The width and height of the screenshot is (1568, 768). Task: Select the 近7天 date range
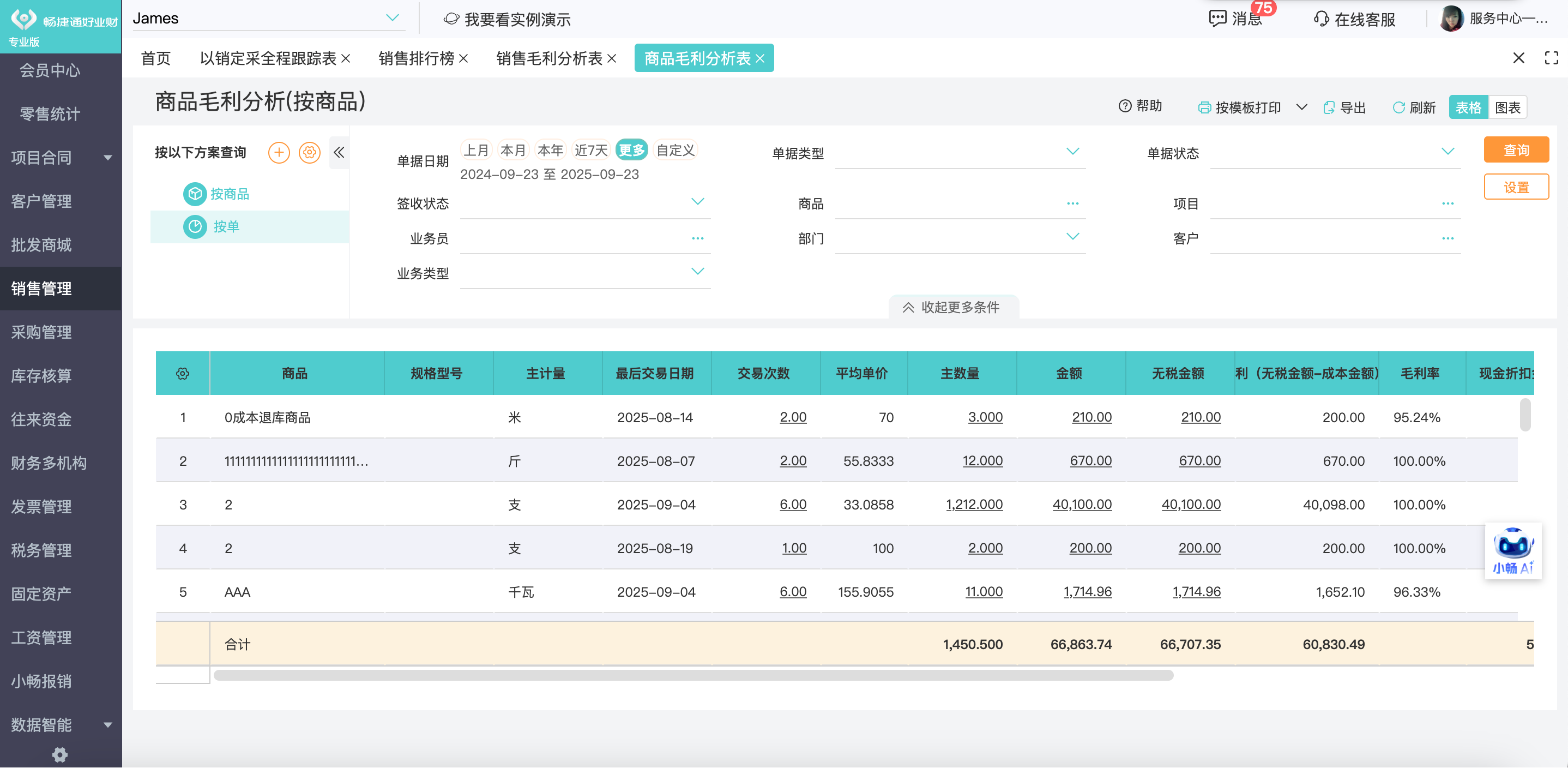(591, 150)
